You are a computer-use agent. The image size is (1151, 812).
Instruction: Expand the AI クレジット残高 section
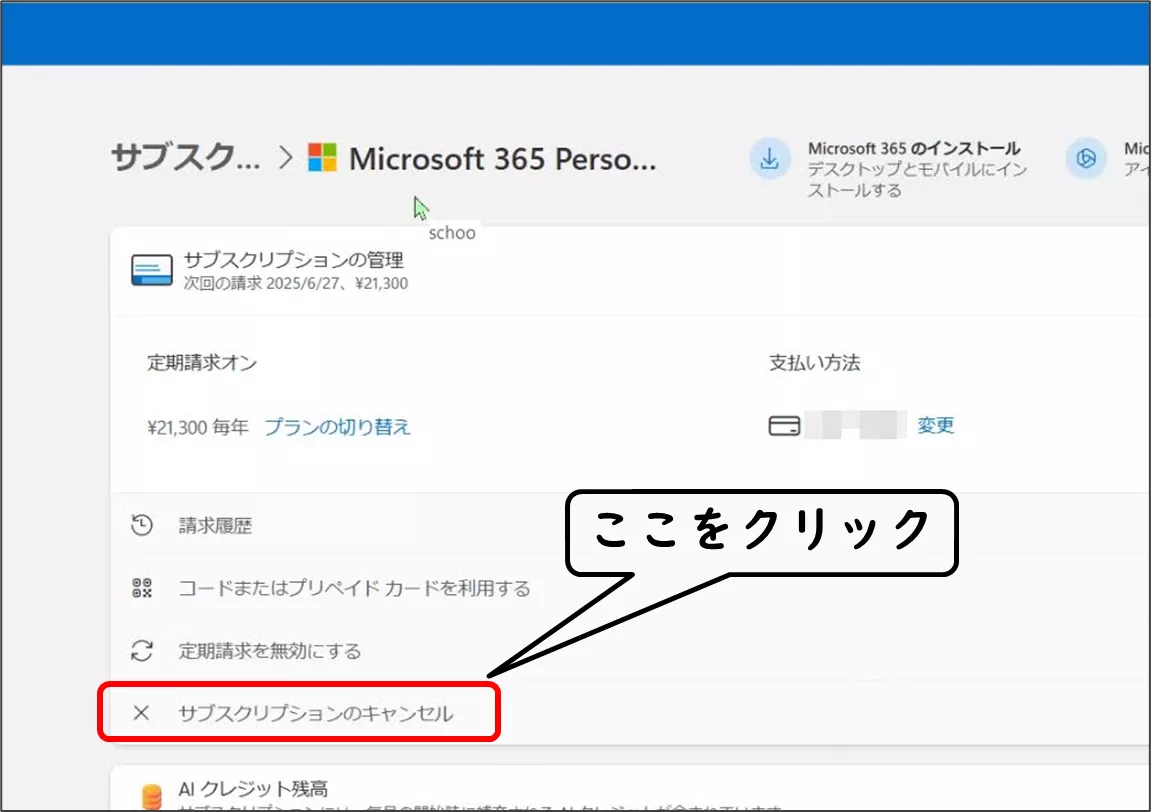tap(253, 789)
